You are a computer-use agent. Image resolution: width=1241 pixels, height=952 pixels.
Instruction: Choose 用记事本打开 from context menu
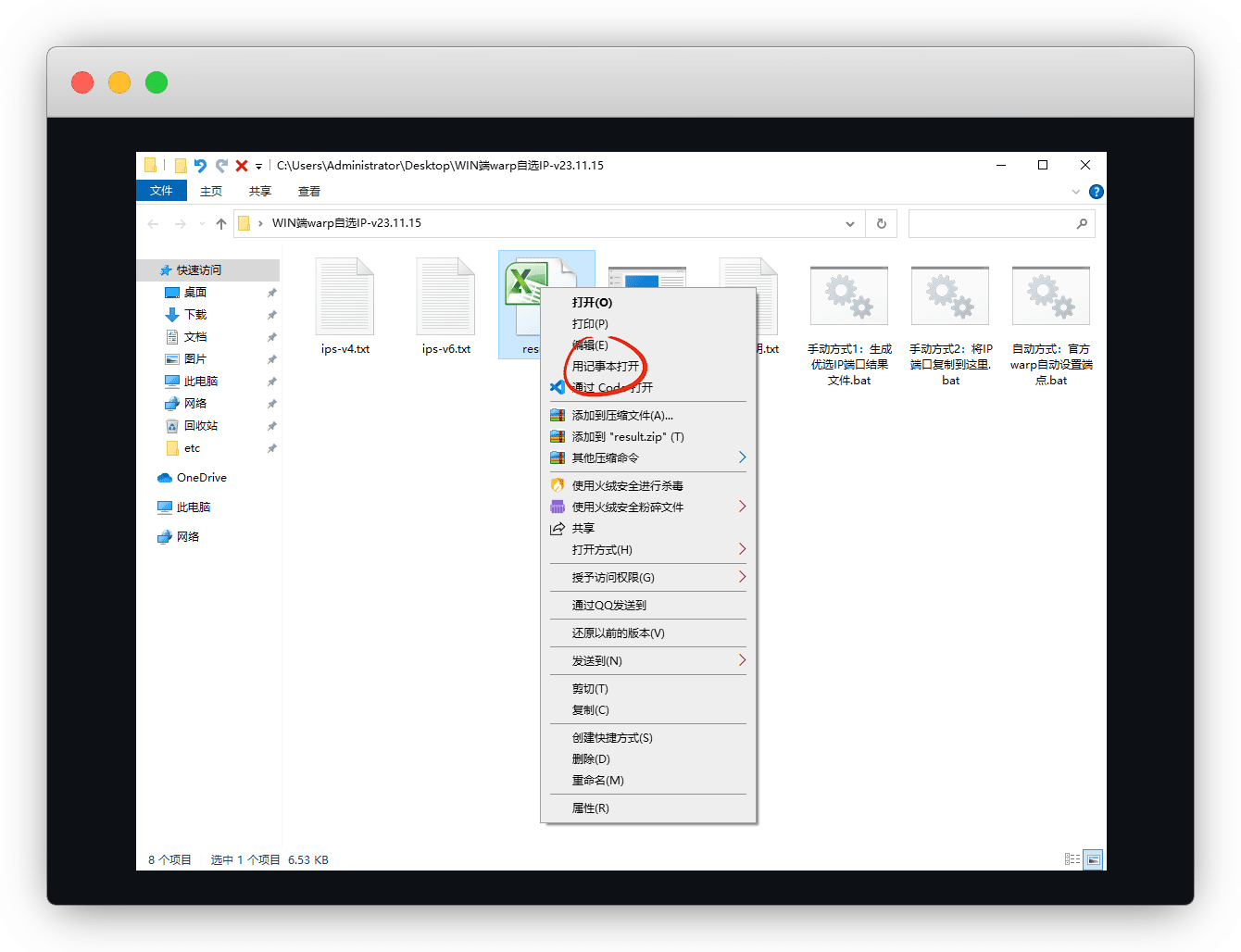coord(606,367)
